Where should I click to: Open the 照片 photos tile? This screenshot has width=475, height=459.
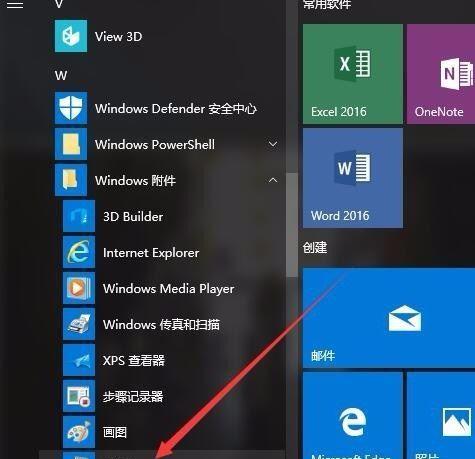pyautogui.click(x=441, y=416)
